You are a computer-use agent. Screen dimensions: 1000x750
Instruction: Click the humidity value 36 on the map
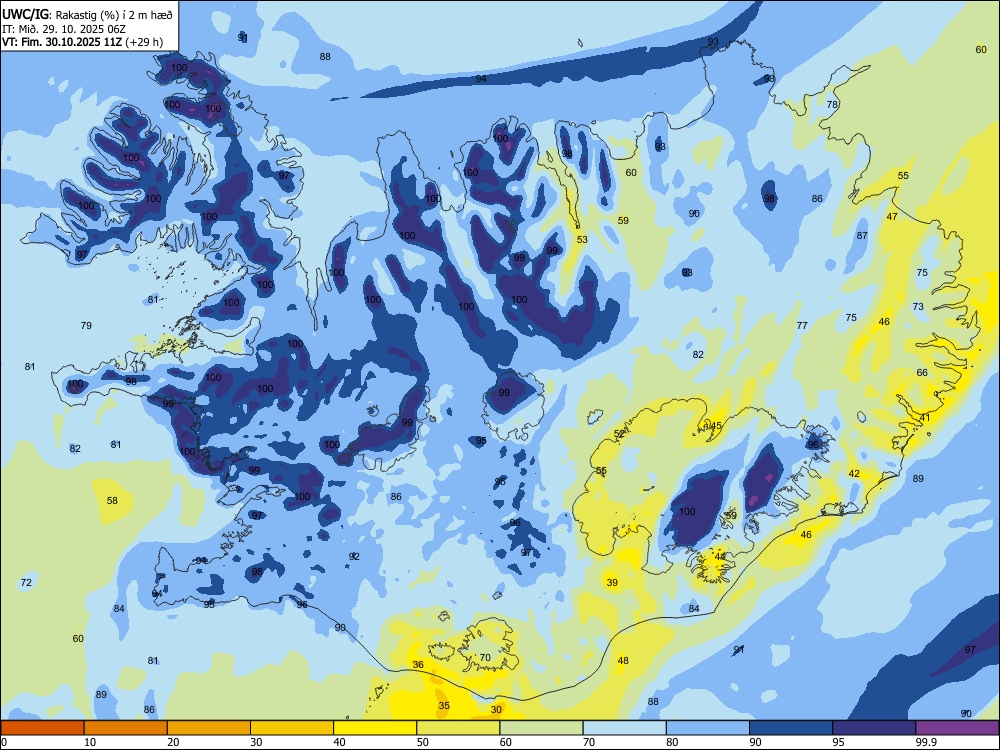click(x=418, y=665)
